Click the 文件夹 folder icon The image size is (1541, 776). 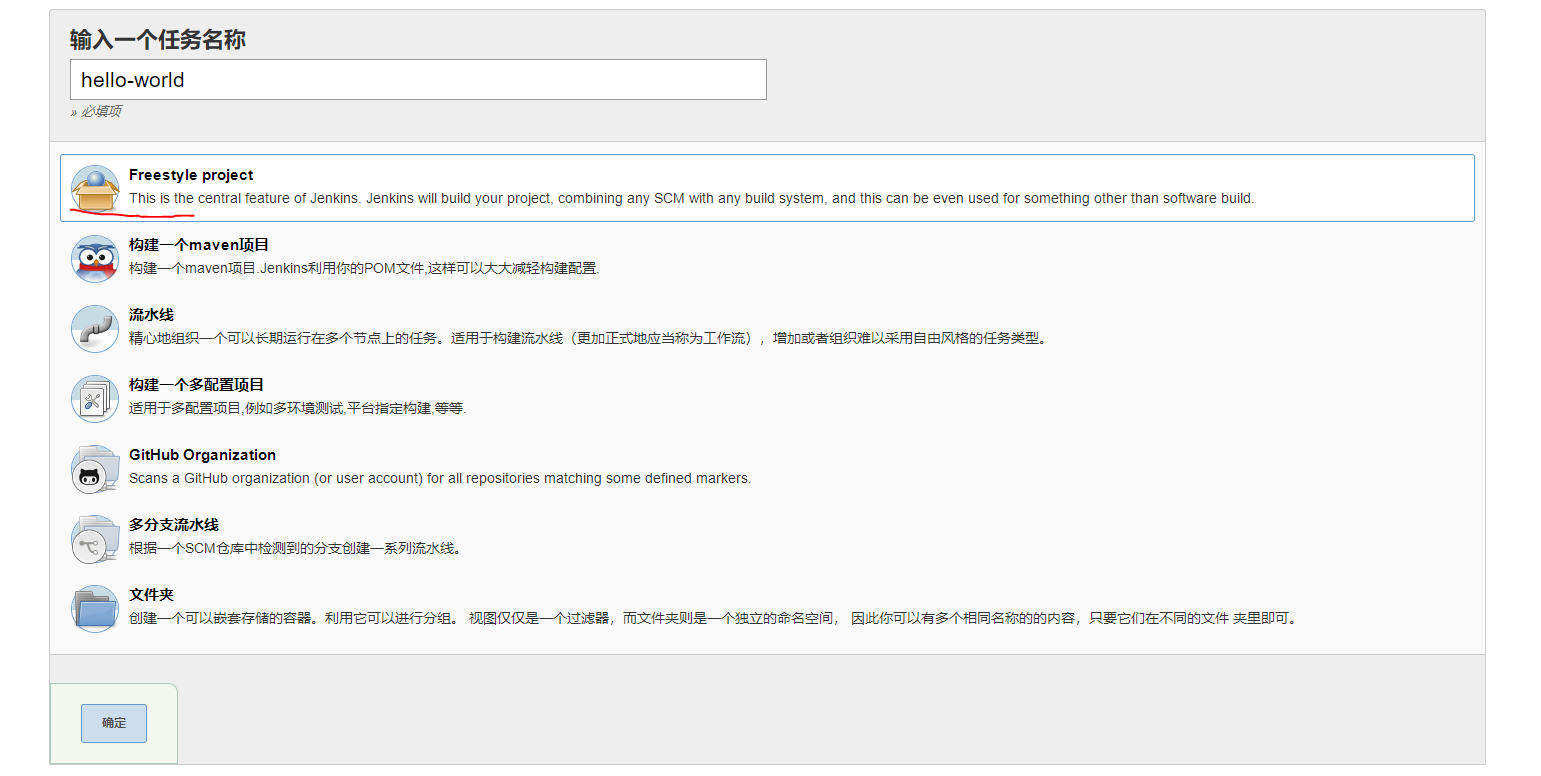pyautogui.click(x=95, y=609)
